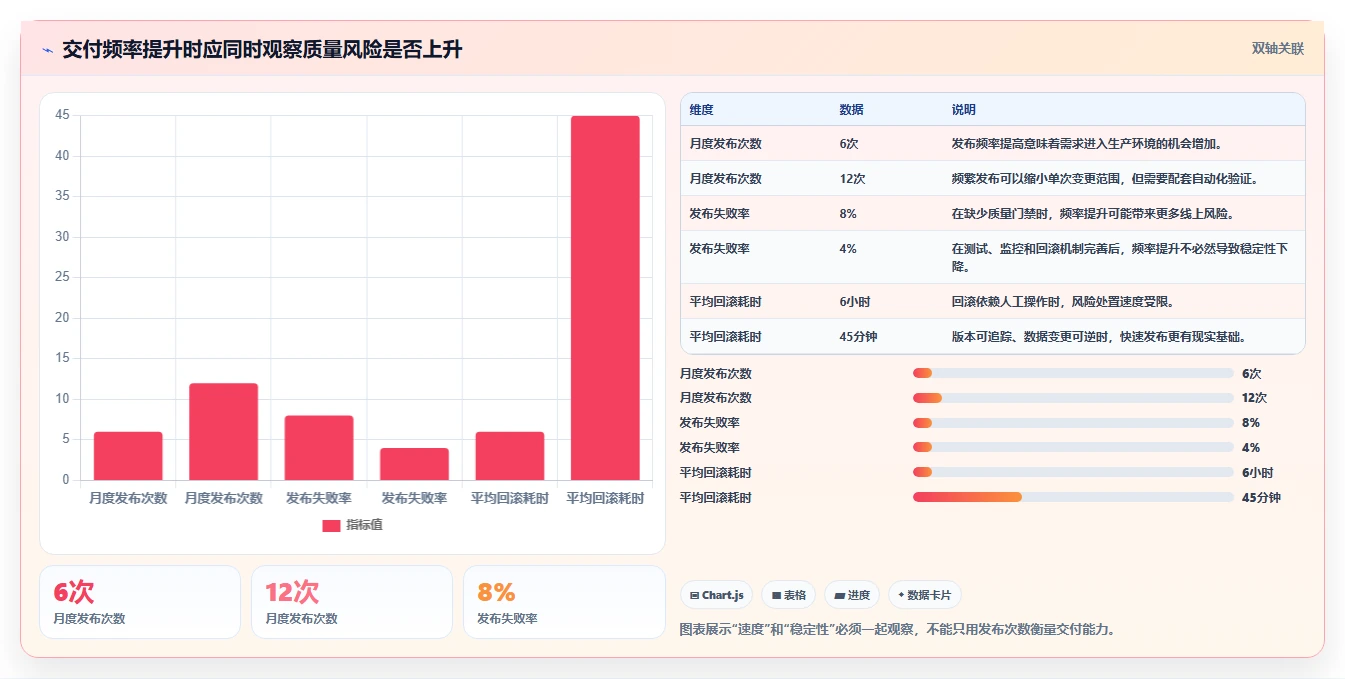Select the 表格 tag
Viewport: 1345px width, 679px height.
click(x=789, y=595)
